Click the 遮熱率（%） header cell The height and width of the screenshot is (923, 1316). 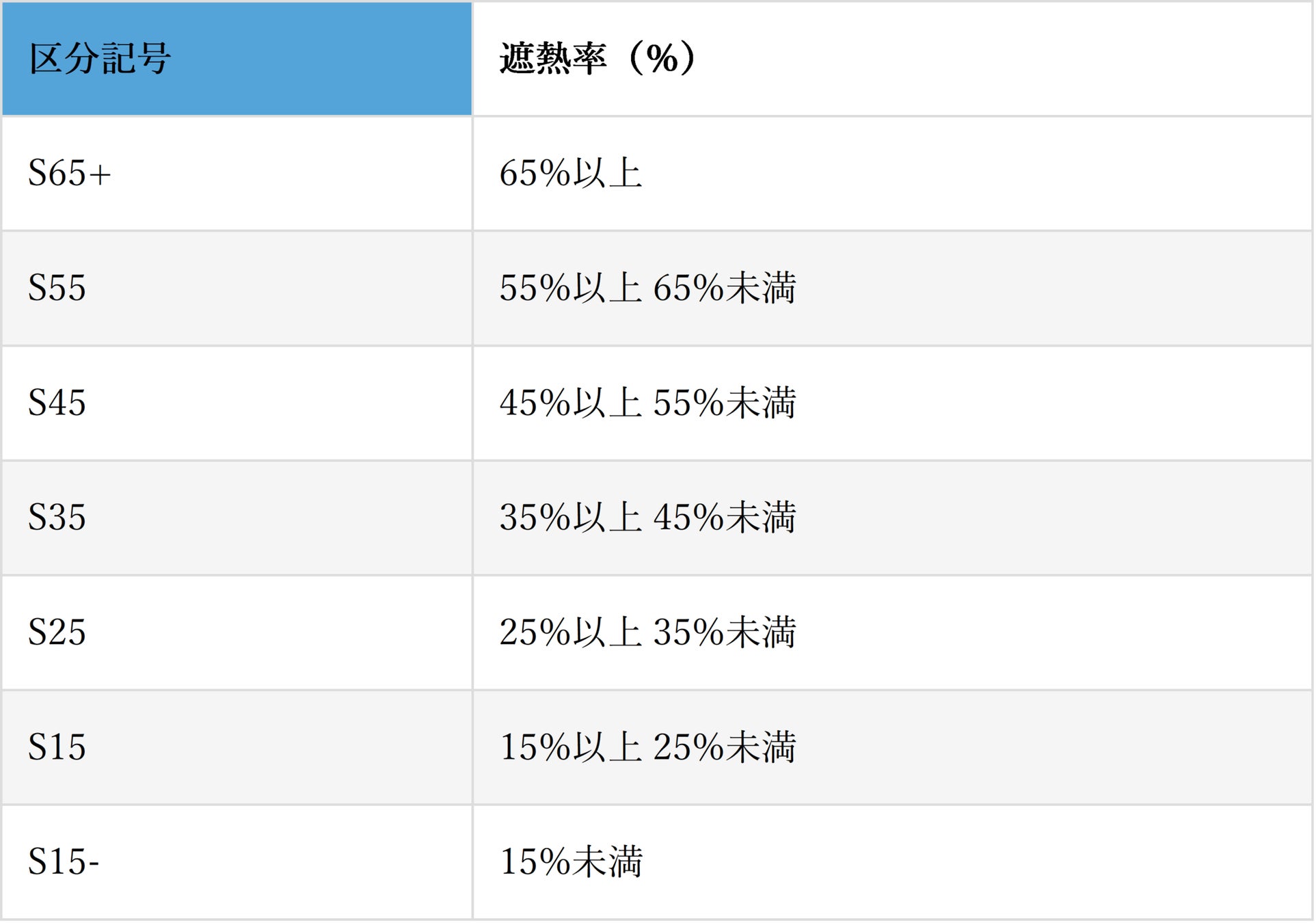click(x=893, y=59)
